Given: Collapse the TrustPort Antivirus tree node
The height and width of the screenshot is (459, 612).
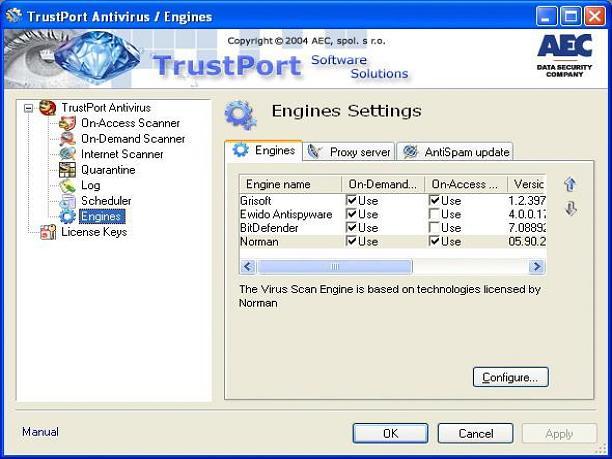Looking at the screenshot, I should click(x=28, y=108).
